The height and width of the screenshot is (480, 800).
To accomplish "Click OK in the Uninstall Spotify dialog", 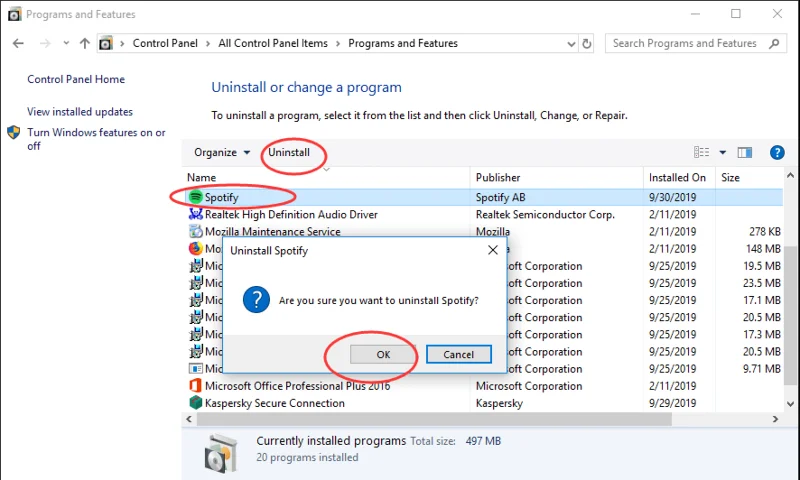I will click(383, 355).
